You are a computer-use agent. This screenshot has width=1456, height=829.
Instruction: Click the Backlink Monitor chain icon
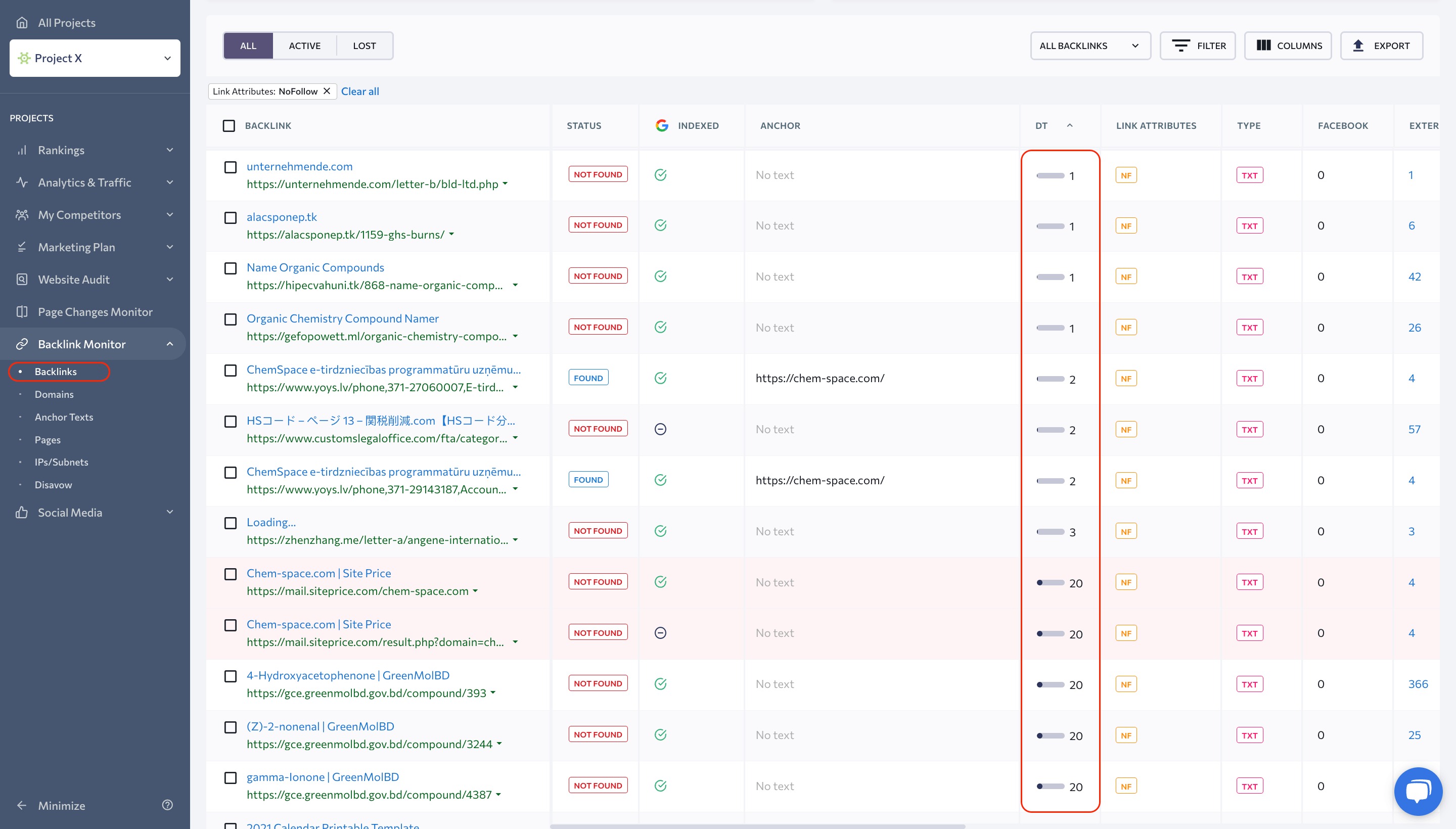tap(22, 344)
